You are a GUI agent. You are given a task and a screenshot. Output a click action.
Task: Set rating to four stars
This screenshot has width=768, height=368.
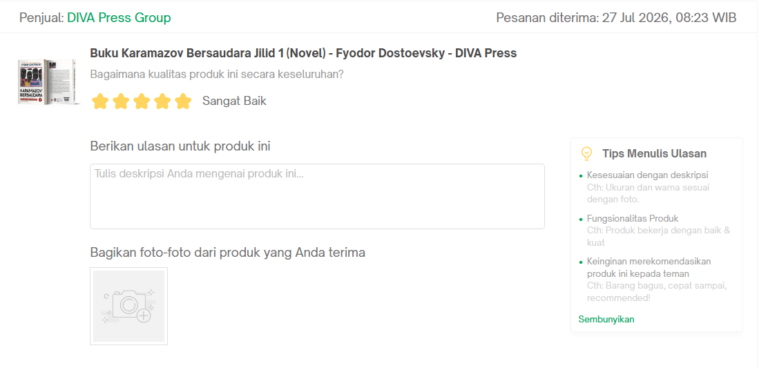pyautogui.click(x=163, y=101)
